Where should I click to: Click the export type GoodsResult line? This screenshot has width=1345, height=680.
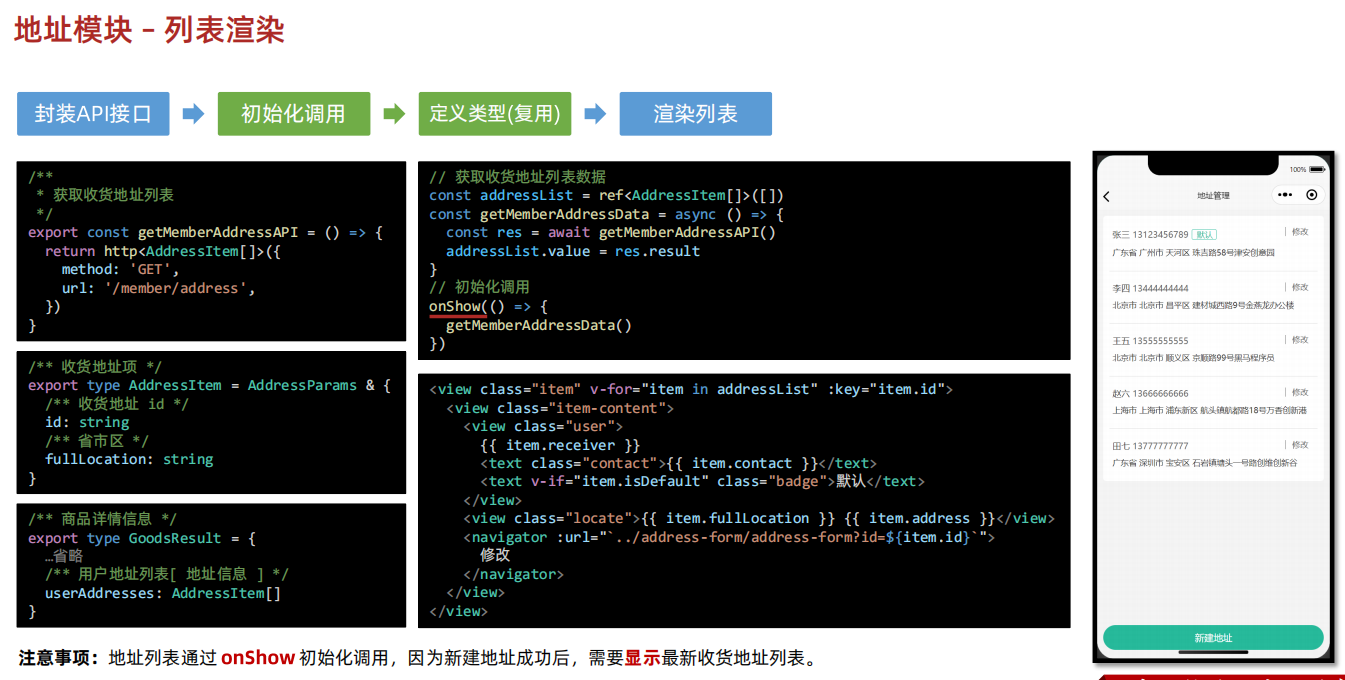[x=142, y=538]
